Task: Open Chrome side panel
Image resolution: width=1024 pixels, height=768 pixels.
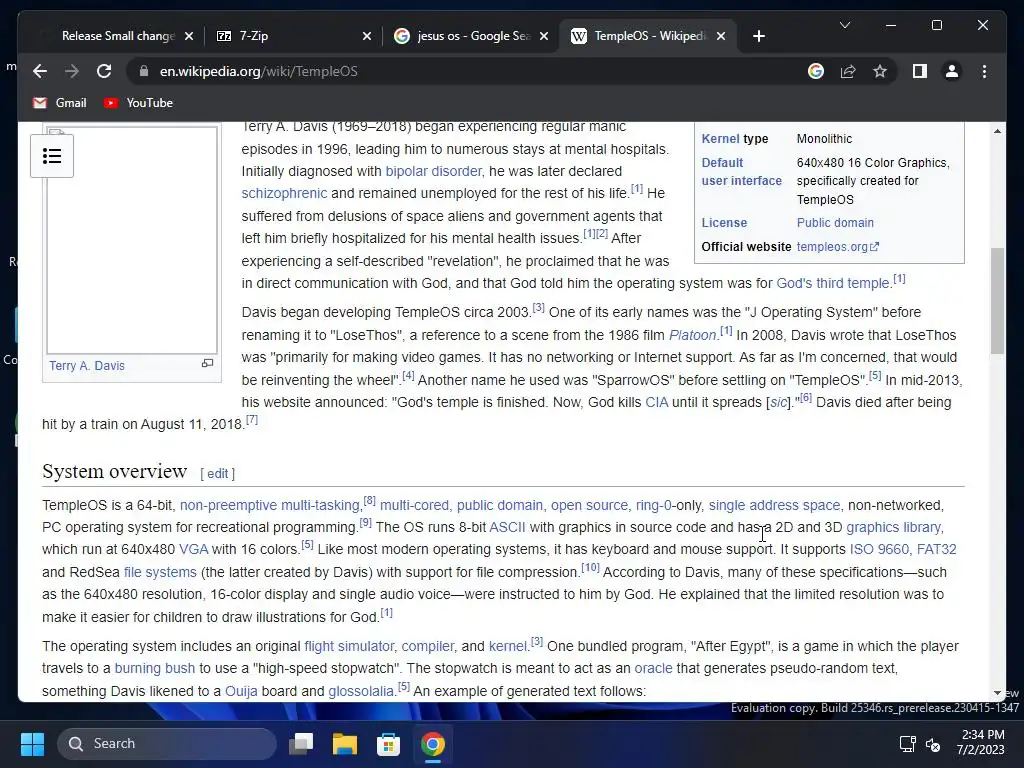Action: [920, 71]
